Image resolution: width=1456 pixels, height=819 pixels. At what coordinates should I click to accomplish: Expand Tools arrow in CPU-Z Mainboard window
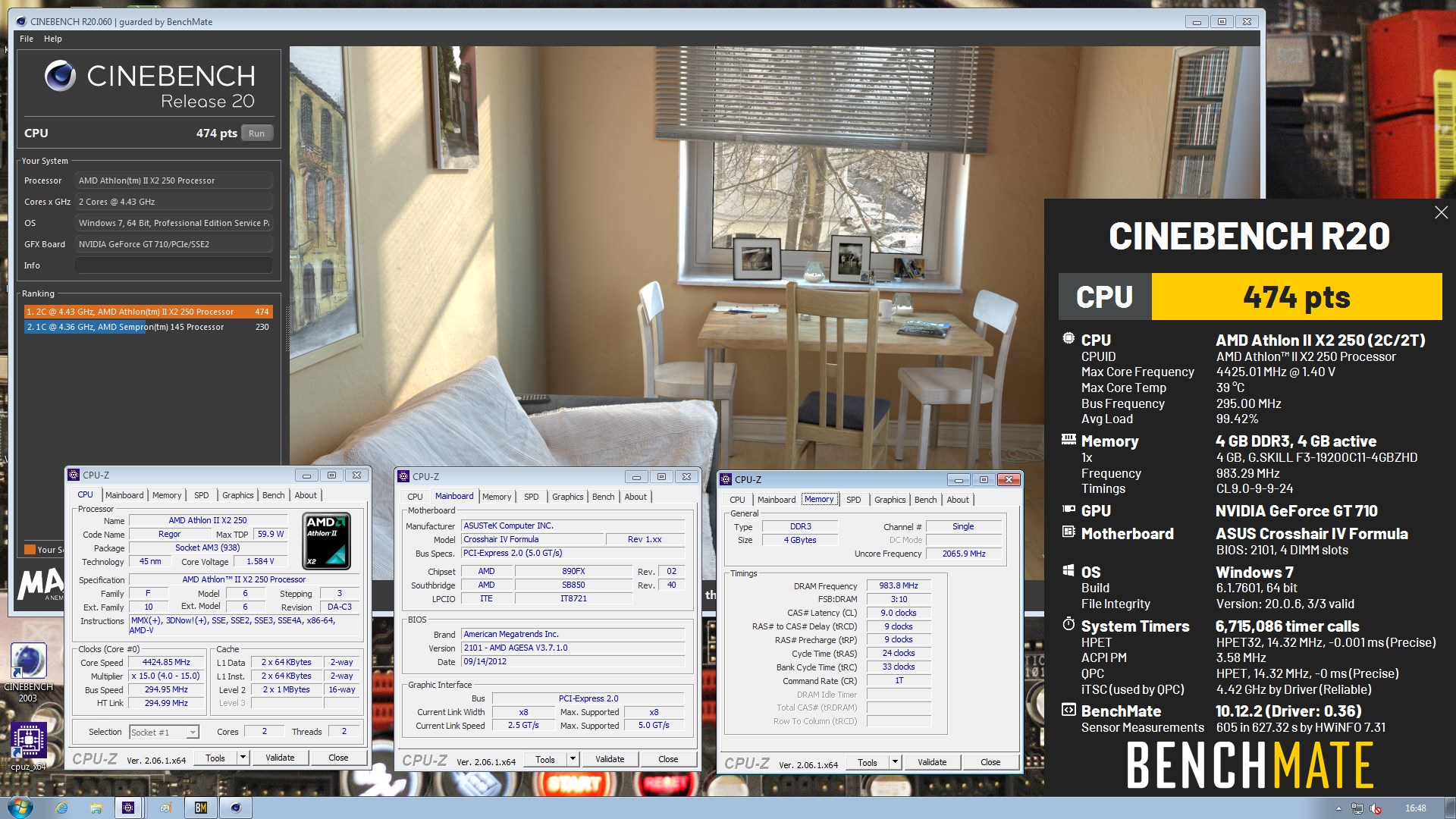point(573,759)
